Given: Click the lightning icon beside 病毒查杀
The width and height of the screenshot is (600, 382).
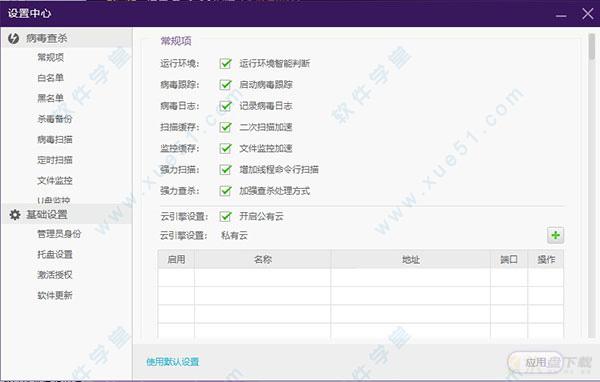Looking at the screenshot, I should pyautogui.click(x=13, y=38).
